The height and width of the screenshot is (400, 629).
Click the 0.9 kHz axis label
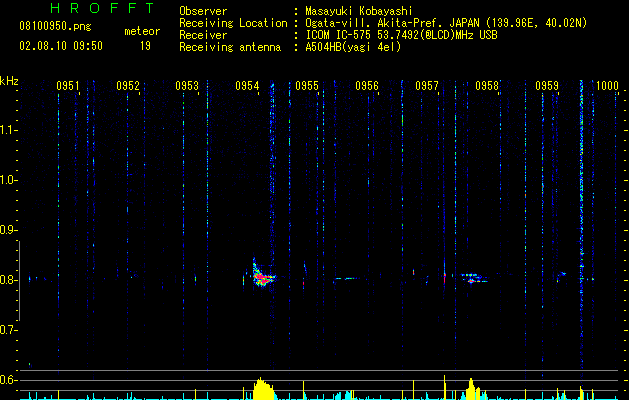(8, 230)
